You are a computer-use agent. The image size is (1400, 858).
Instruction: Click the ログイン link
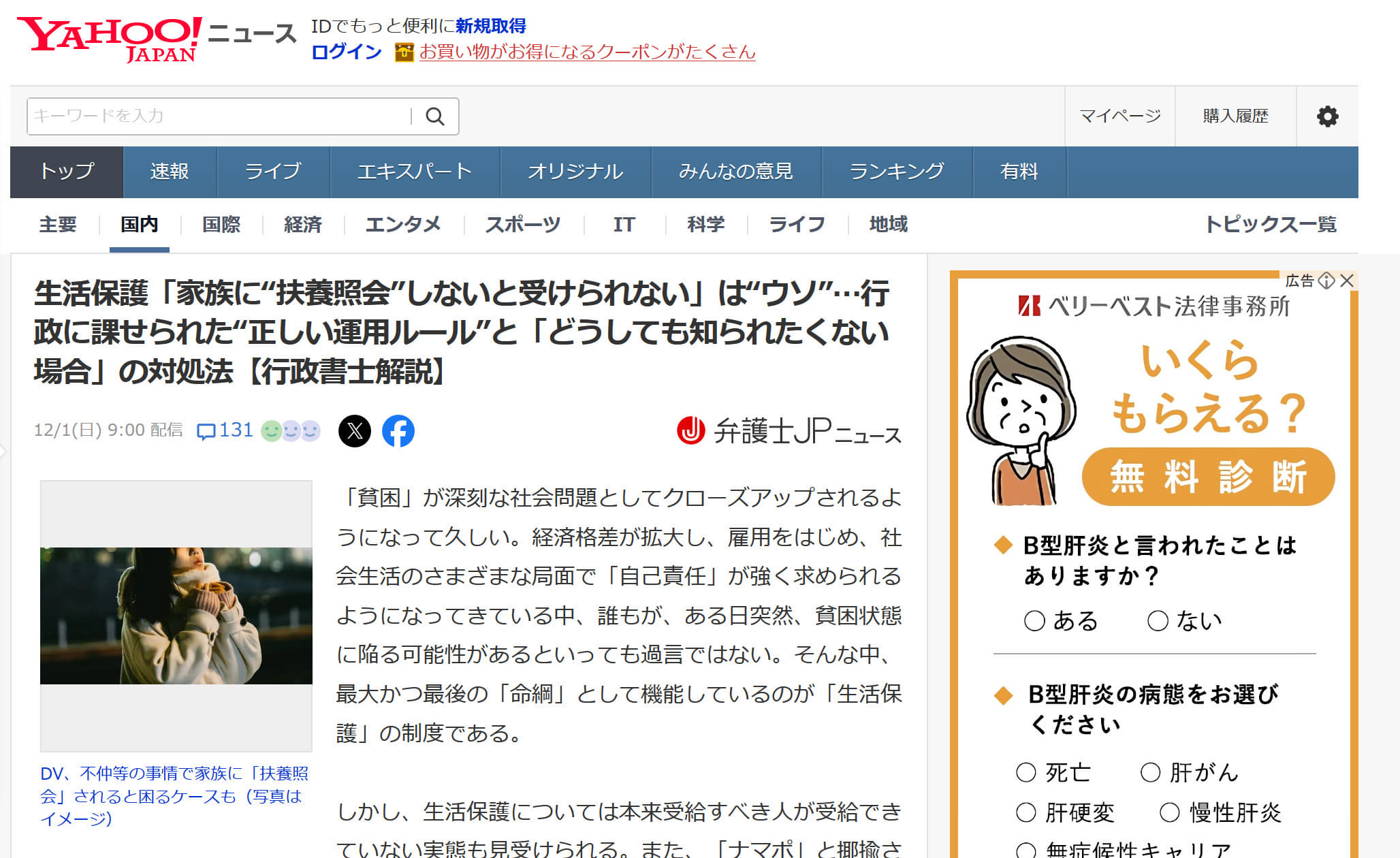[346, 52]
